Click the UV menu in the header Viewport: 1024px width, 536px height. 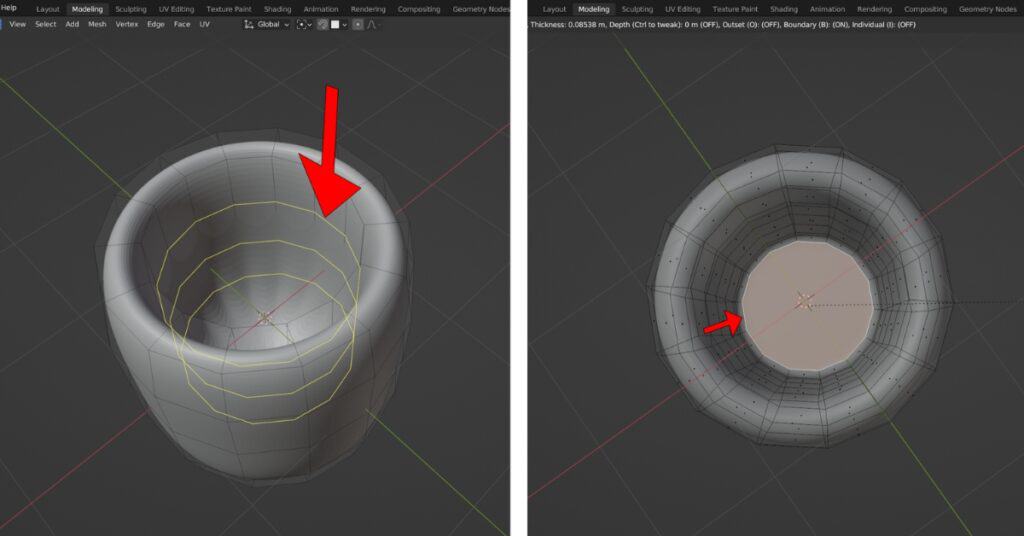[205, 24]
